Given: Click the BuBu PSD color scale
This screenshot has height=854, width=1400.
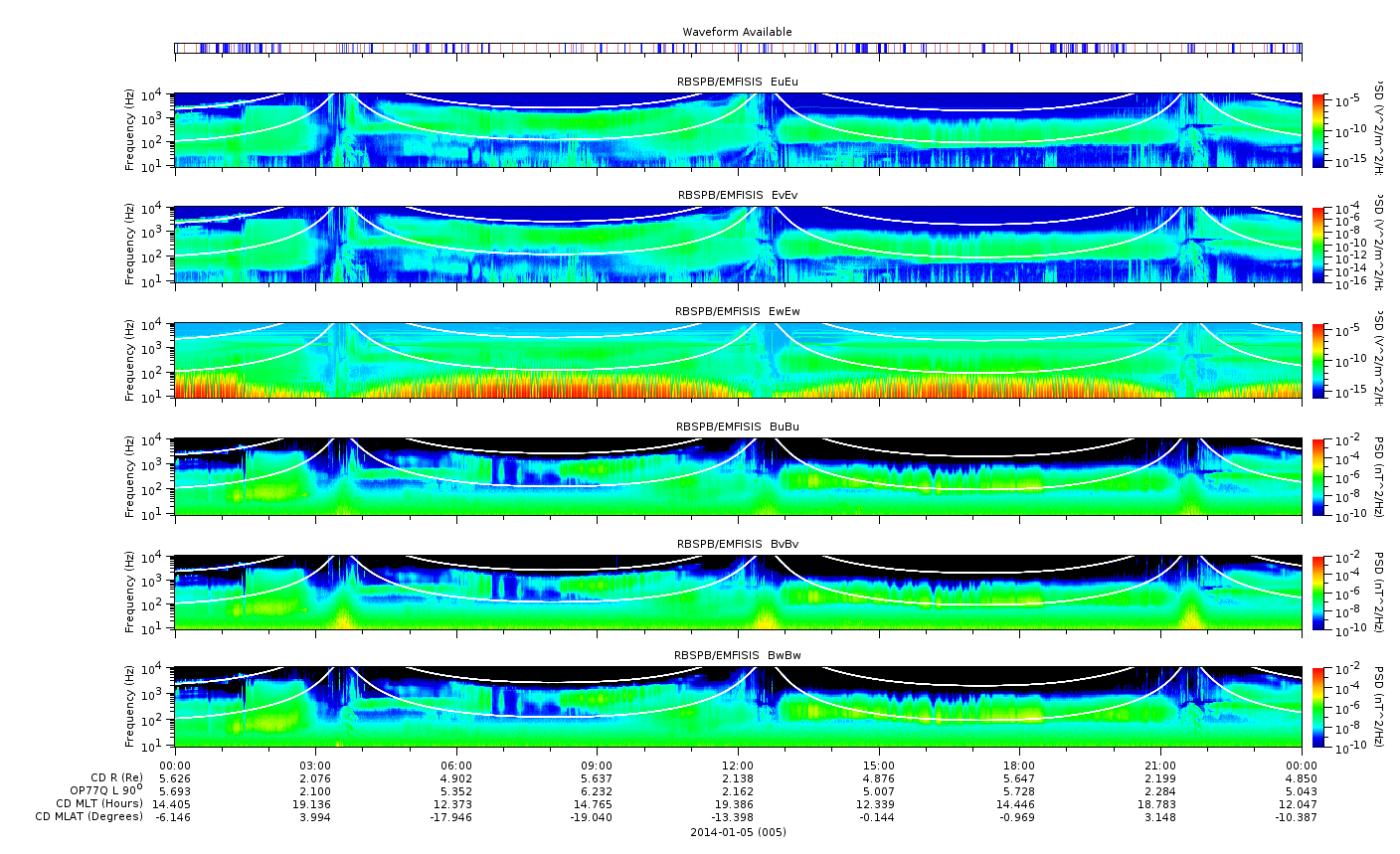Looking at the screenshot, I should point(1318,476).
